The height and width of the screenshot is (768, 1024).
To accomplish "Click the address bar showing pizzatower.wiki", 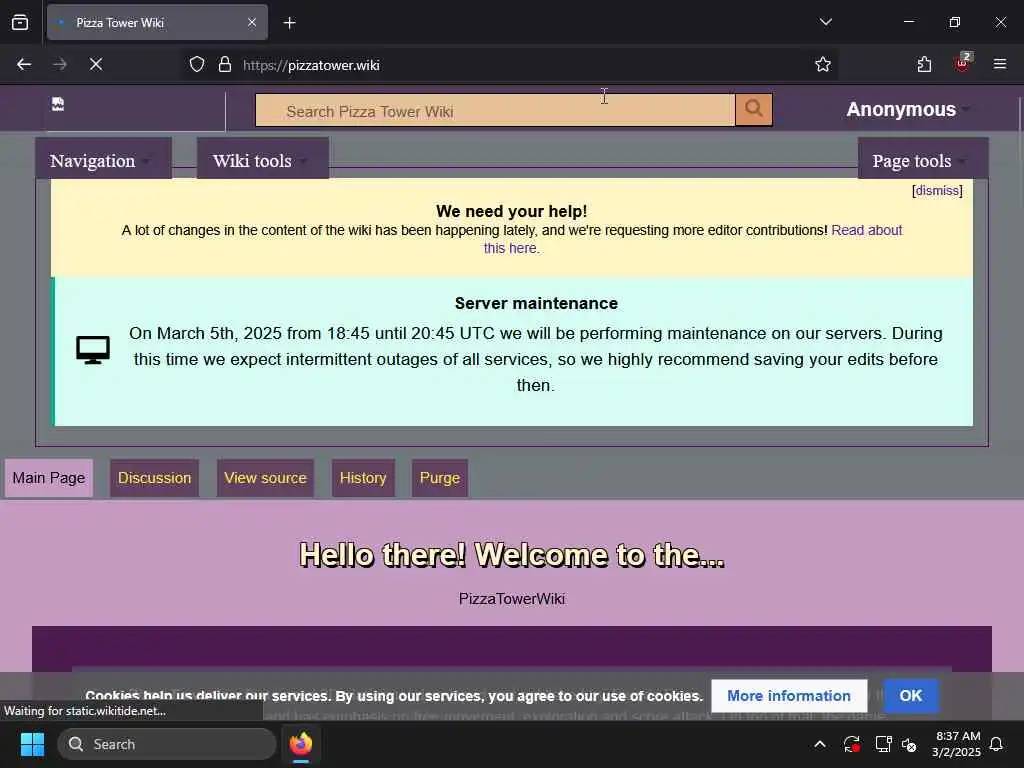I will coord(509,65).
